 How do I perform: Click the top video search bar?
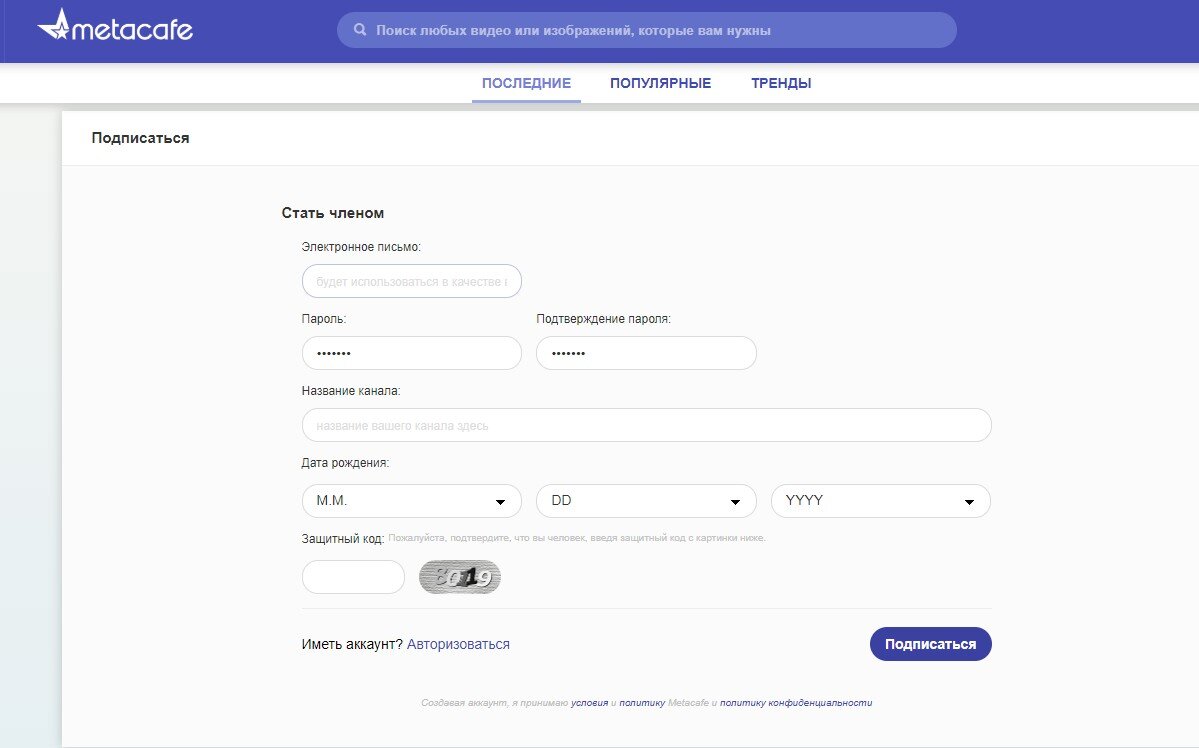pos(660,30)
